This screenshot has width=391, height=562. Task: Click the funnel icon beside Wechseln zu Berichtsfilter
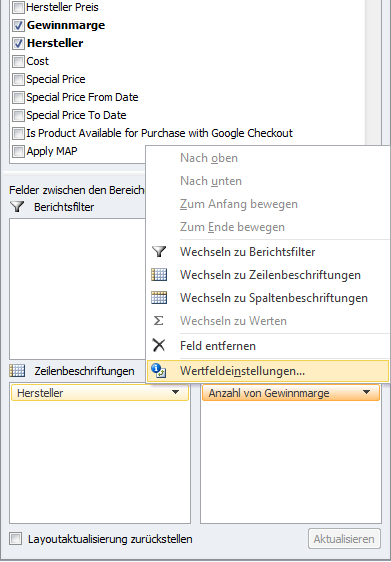(159, 252)
